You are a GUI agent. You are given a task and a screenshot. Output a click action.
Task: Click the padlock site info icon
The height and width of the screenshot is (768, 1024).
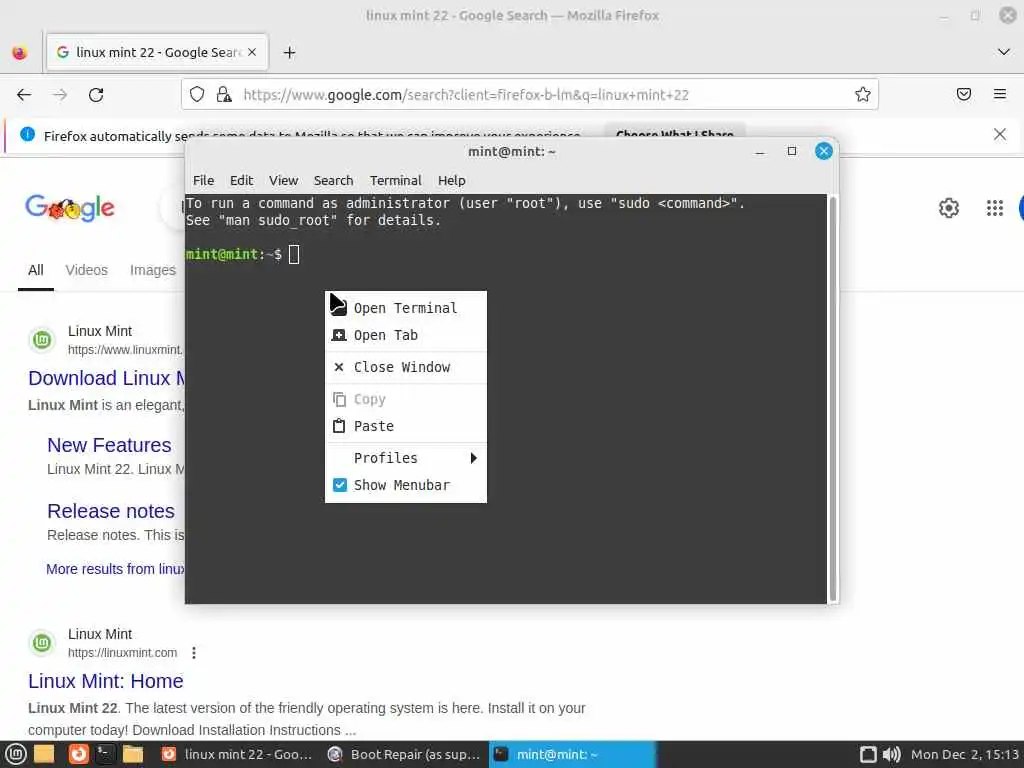pos(224,95)
